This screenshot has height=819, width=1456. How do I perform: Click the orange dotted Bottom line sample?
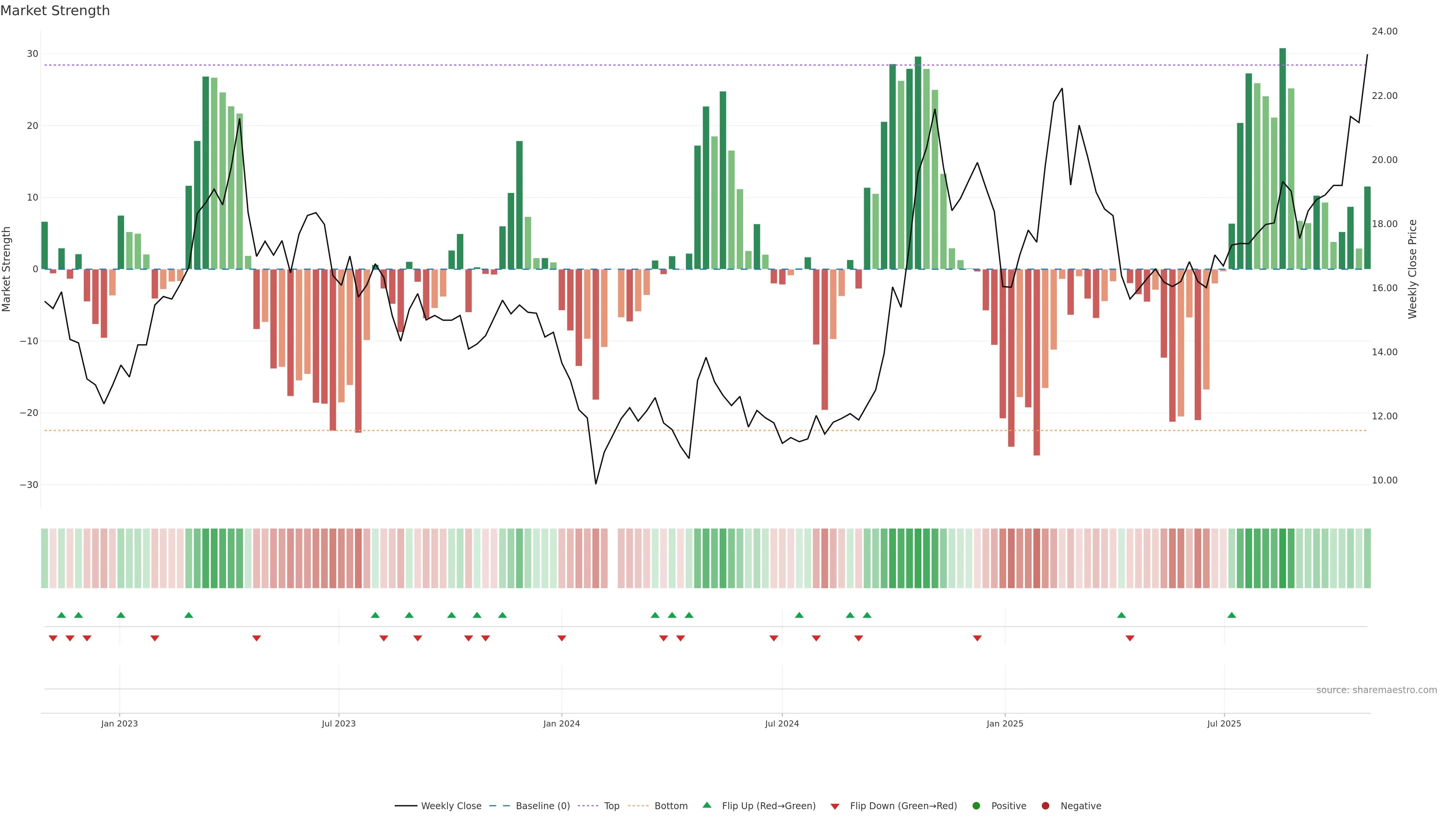[x=638, y=806]
